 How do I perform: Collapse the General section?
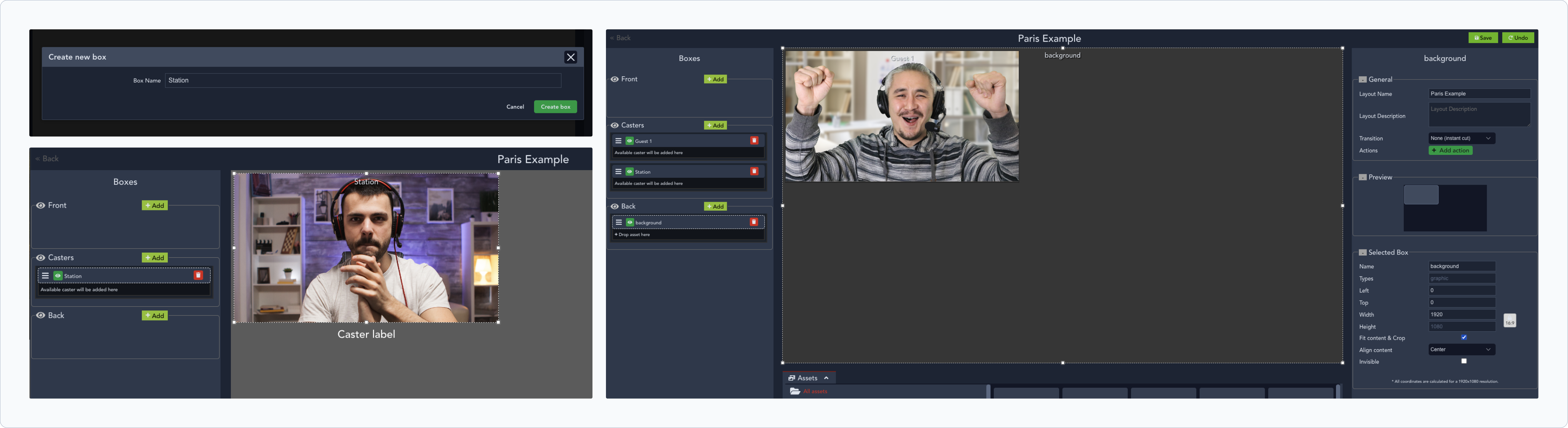coord(1363,80)
